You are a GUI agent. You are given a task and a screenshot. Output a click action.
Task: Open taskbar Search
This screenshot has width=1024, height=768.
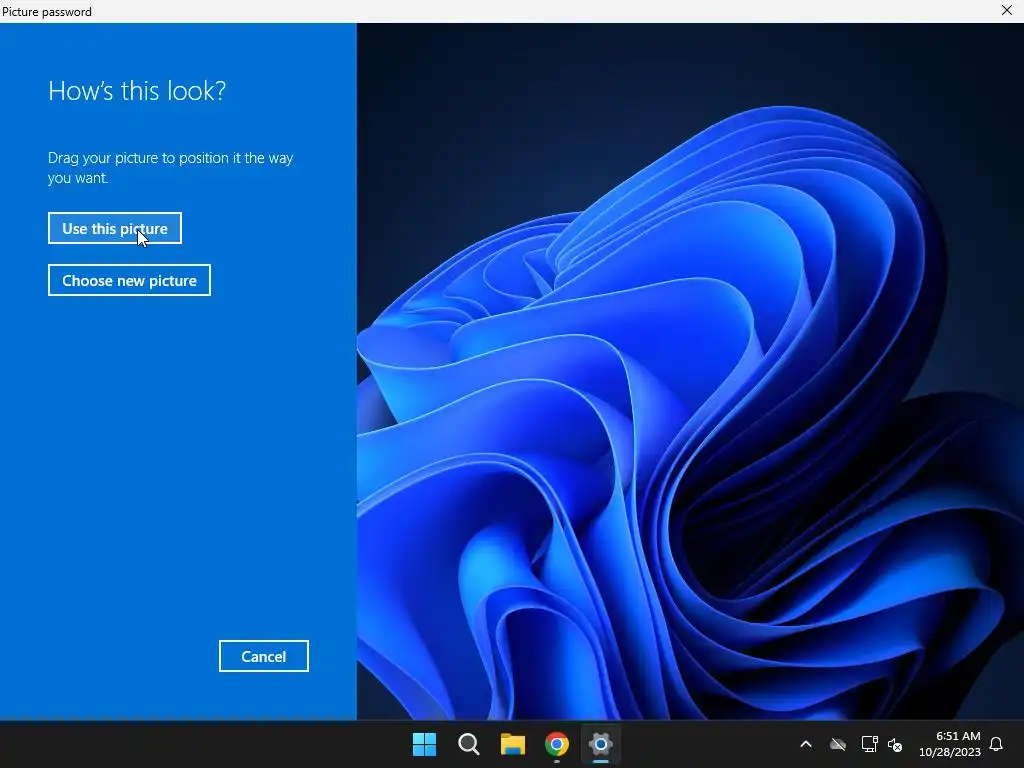click(469, 744)
